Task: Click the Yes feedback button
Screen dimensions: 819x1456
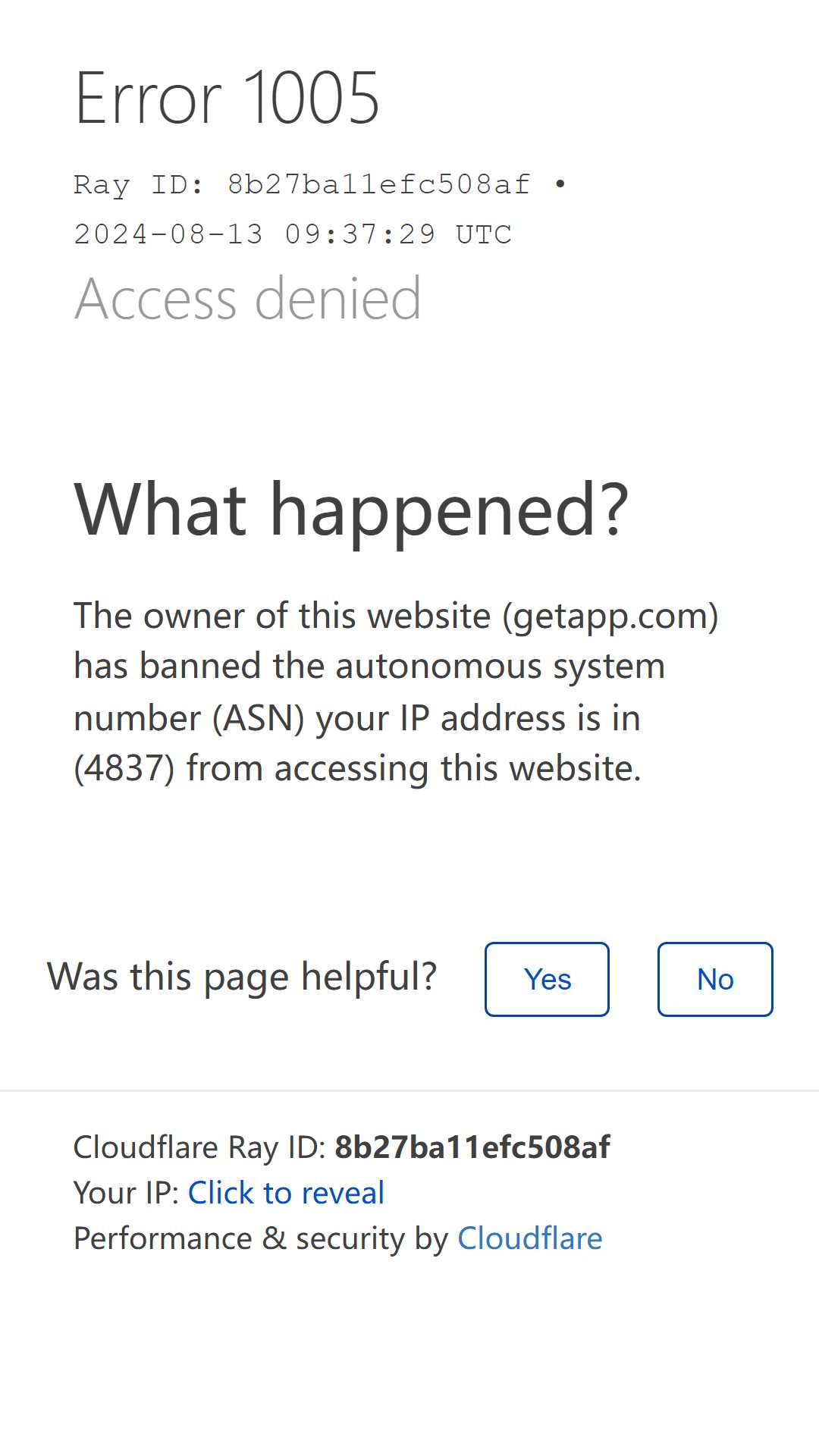Action: pyautogui.click(x=547, y=979)
